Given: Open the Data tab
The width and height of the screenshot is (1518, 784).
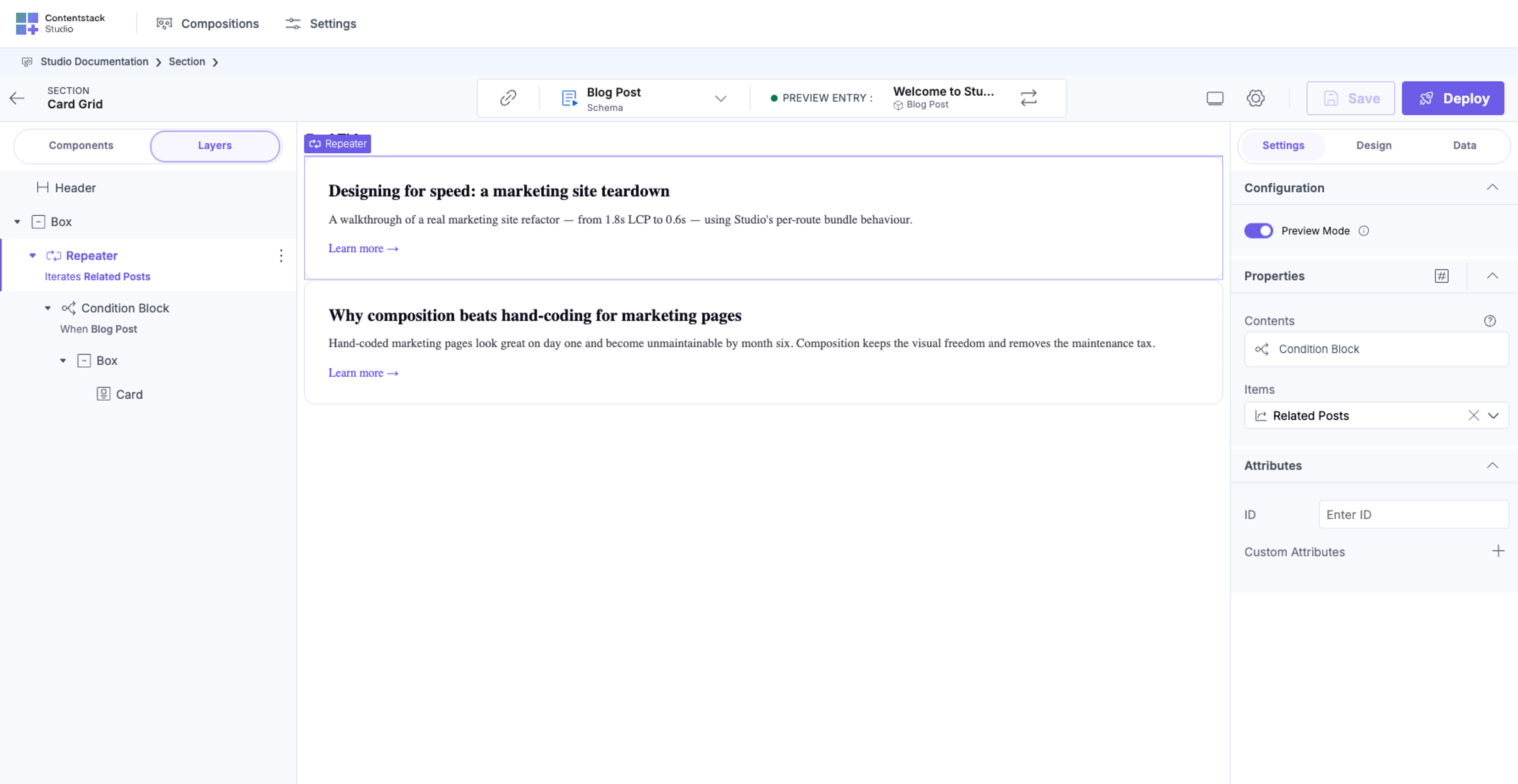Looking at the screenshot, I should [x=1464, y=145].
